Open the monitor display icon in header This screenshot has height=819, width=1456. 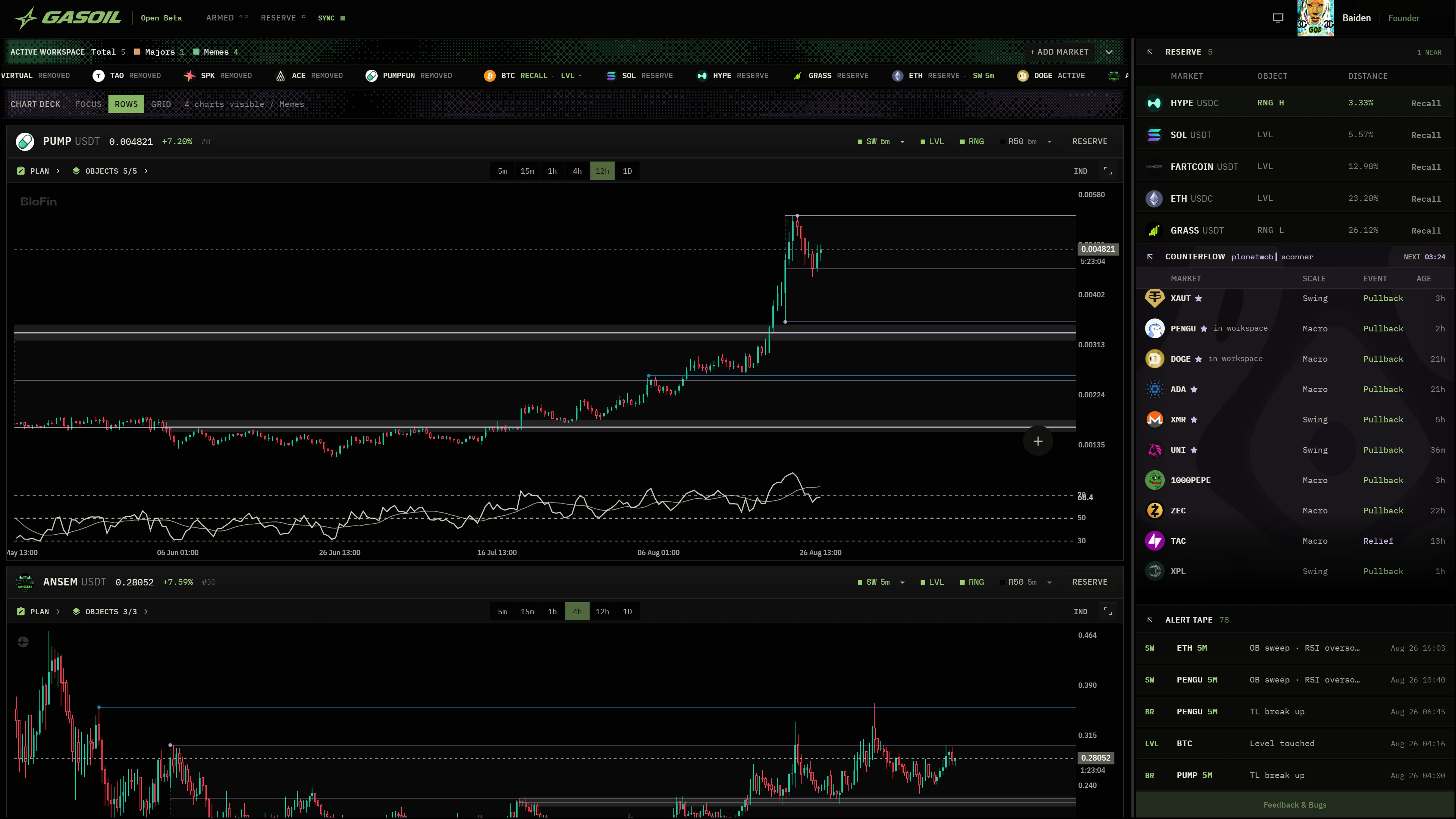tap(1278, 18)
